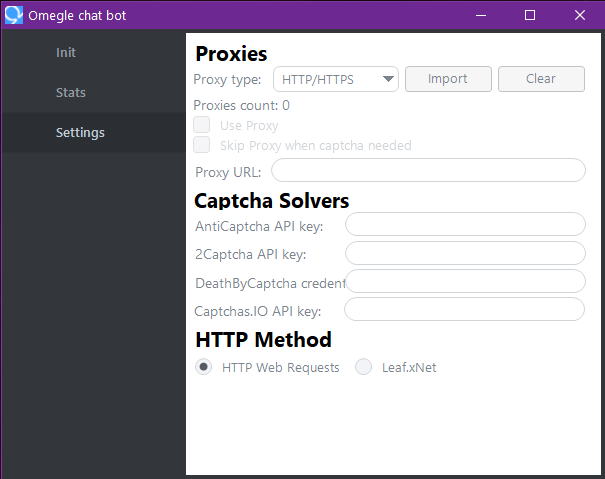The height and width of the screenshot is (479, 605).
Task: Select the Settings sidebar tab
Action: click(x=80, y=133)
